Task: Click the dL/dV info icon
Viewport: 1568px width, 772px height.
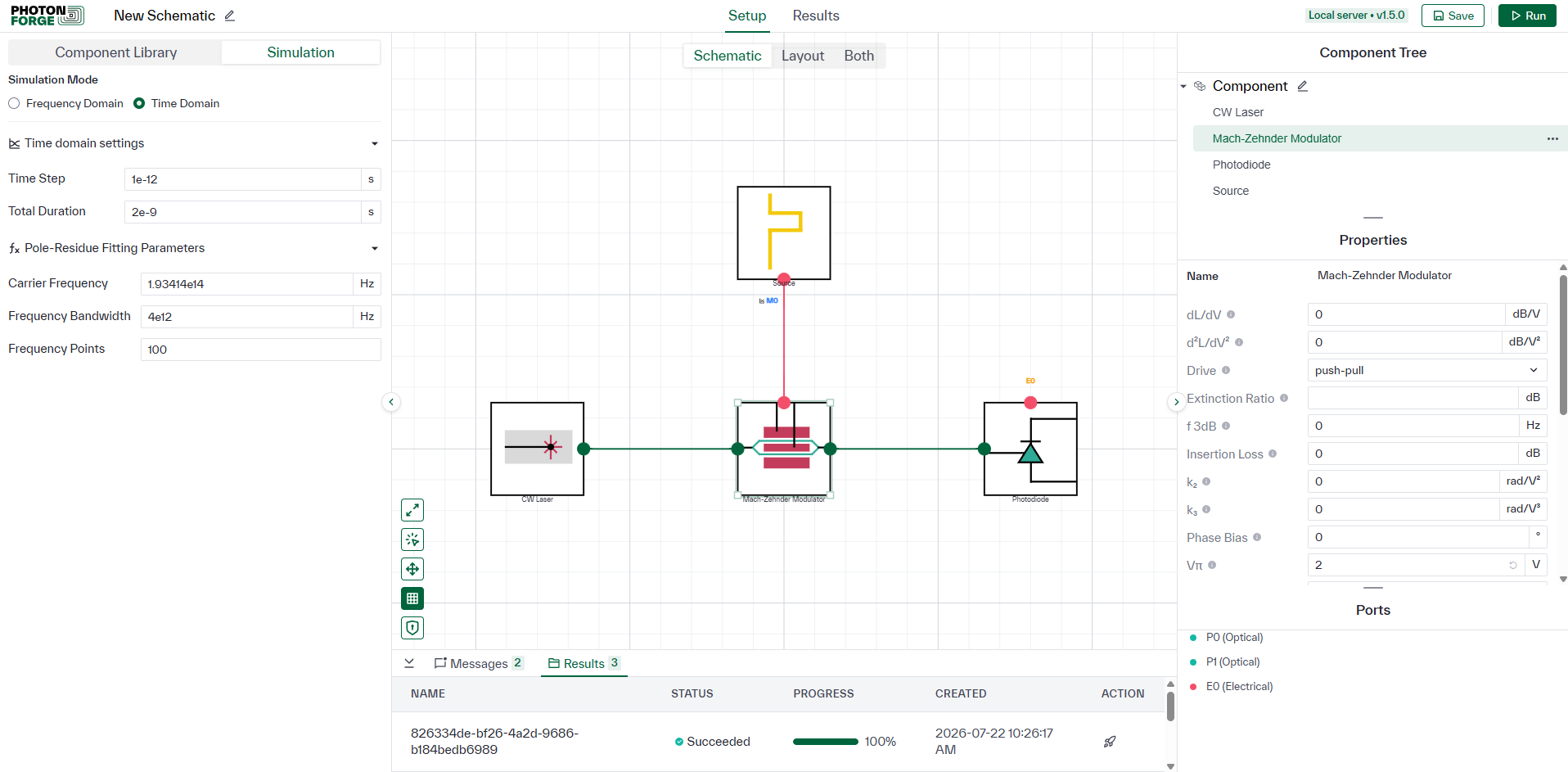Action: tap(1231, 314)
